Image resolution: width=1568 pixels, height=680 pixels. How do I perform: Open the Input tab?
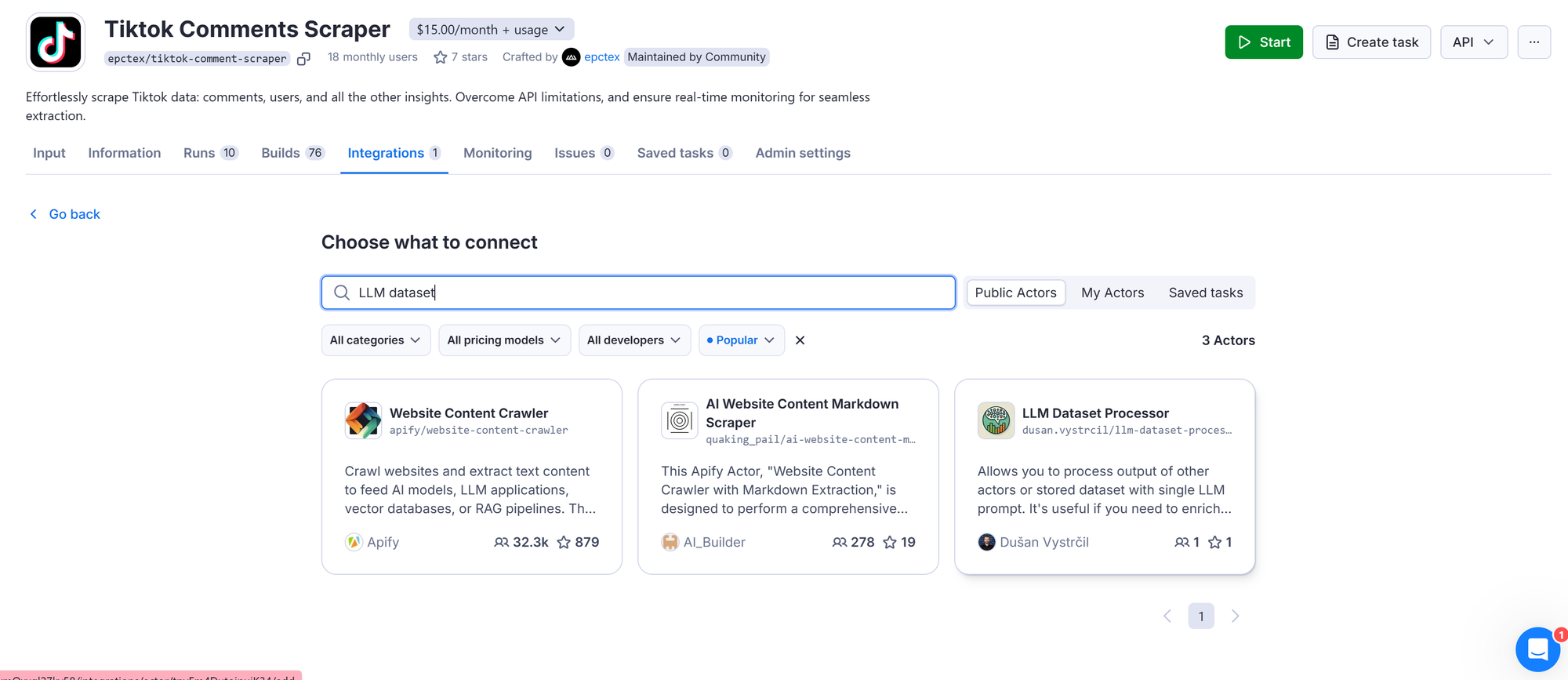(x=49, y=153)
